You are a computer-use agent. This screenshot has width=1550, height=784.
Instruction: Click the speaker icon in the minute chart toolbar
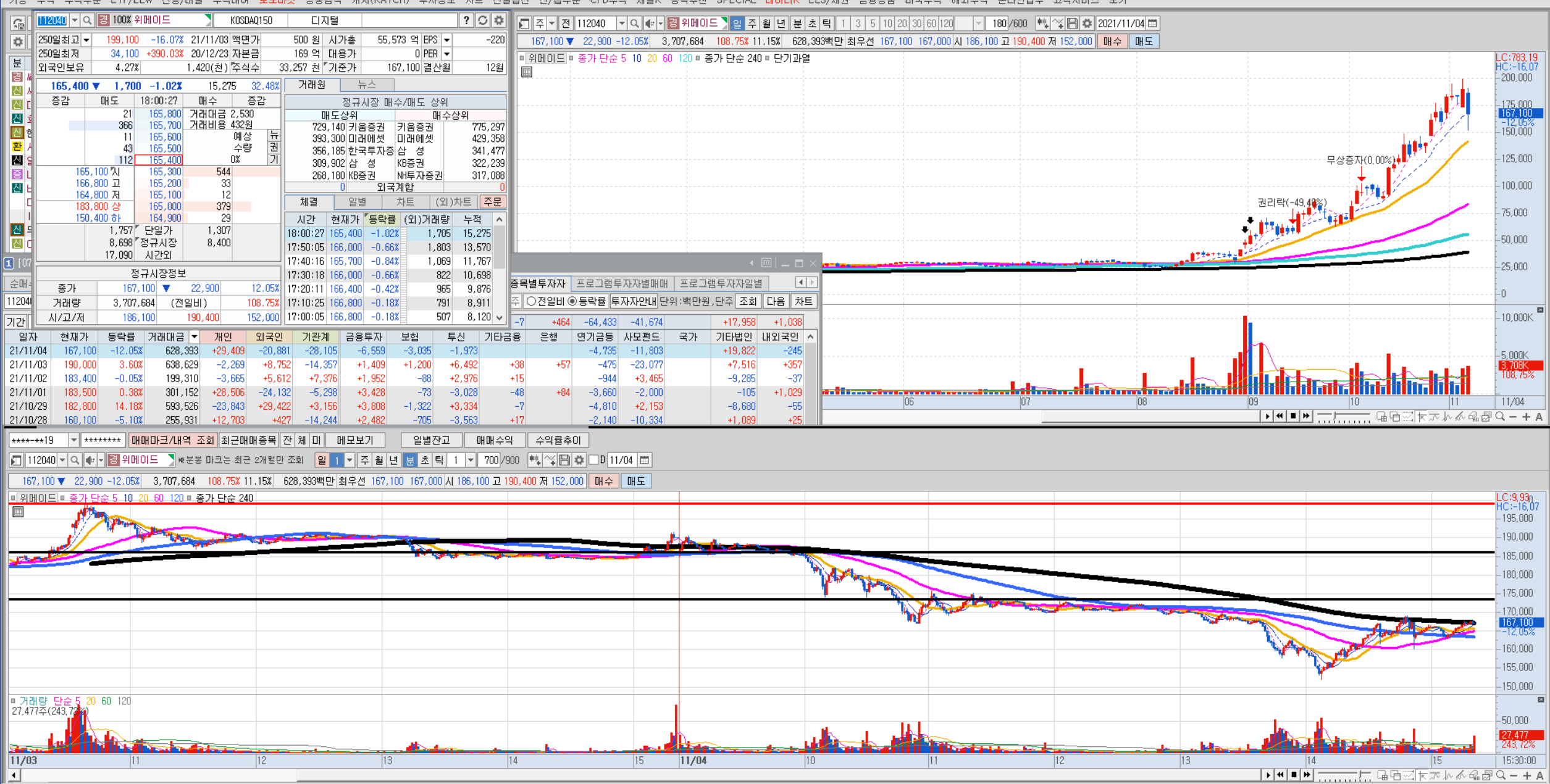coord(90,460)
